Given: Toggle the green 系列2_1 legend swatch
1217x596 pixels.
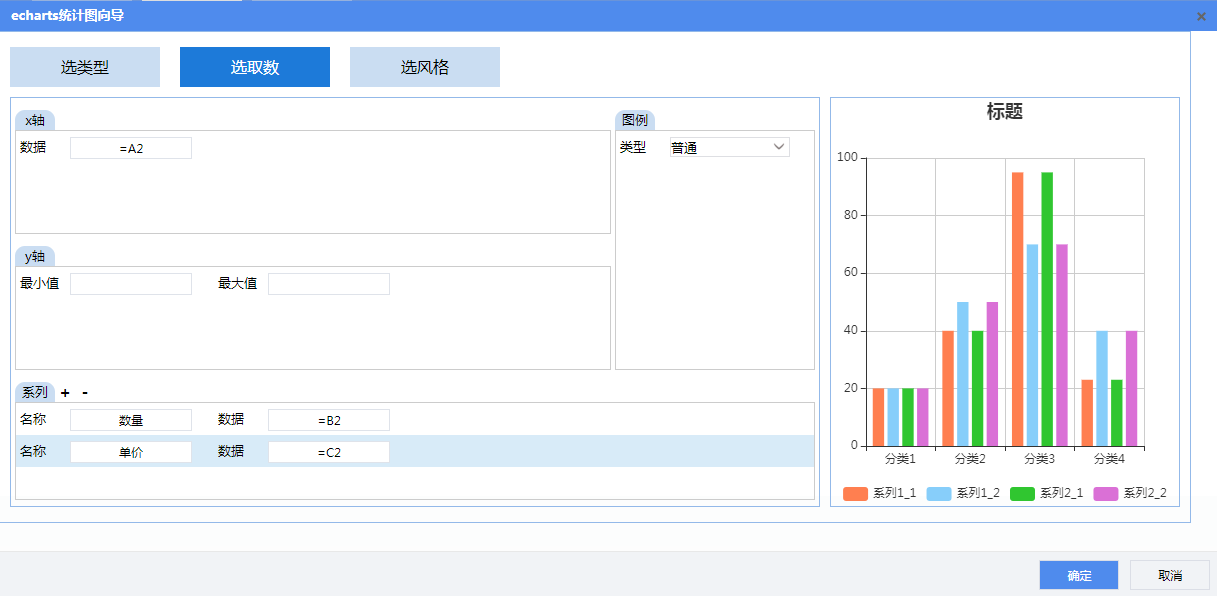Looking at the screenshot, I should tap(1022, 493).
